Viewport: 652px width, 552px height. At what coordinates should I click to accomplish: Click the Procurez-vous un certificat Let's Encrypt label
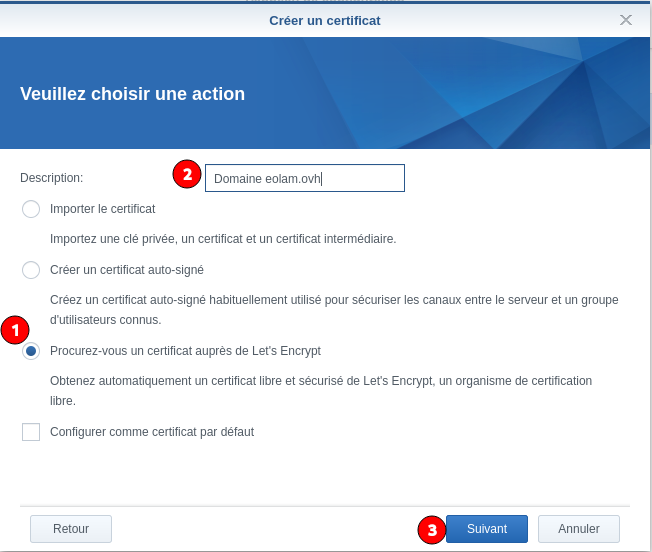click(185, 351)
